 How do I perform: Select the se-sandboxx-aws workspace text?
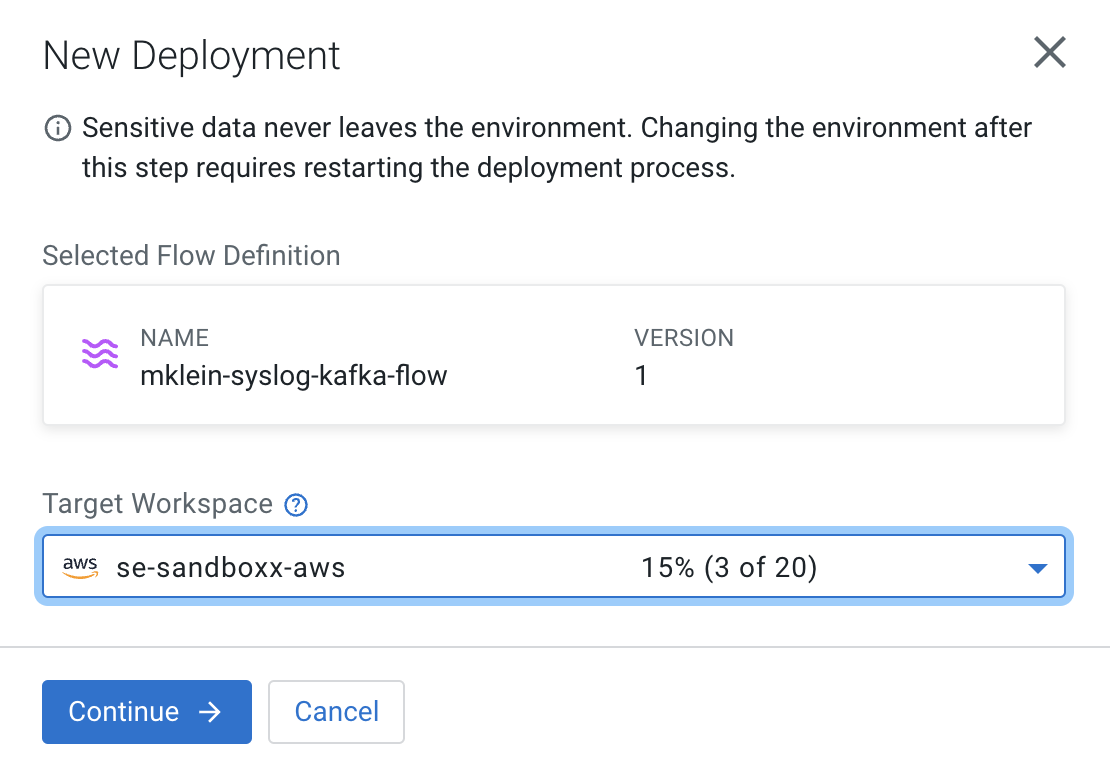tap(231, 569)
